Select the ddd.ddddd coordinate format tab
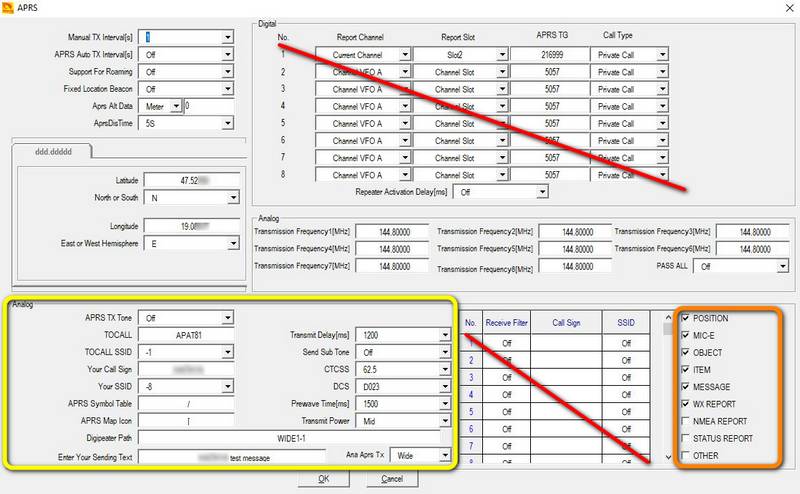Image resolution: width=800 pixels, height=494 pixels. [53, 152]
